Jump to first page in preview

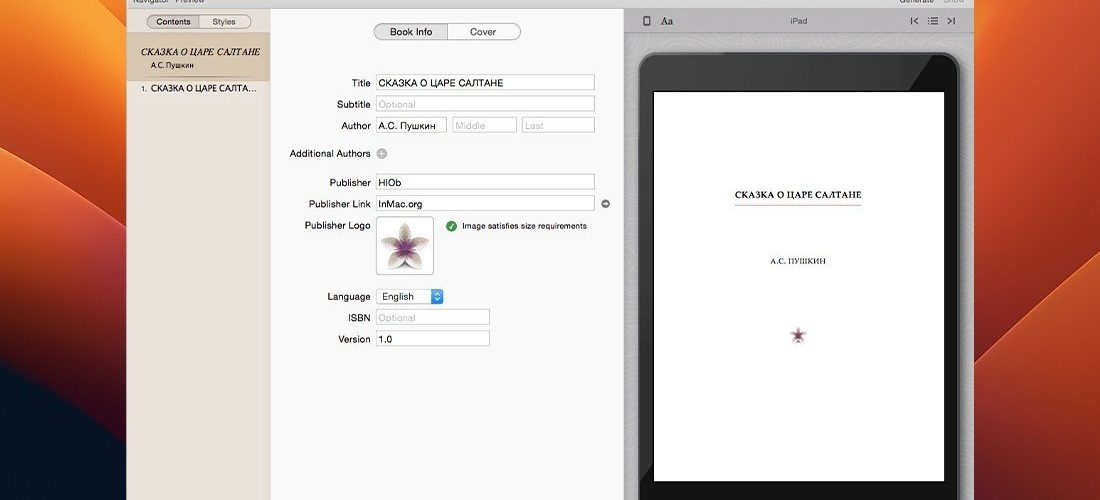pyautogui.click(x=914, y=21)
